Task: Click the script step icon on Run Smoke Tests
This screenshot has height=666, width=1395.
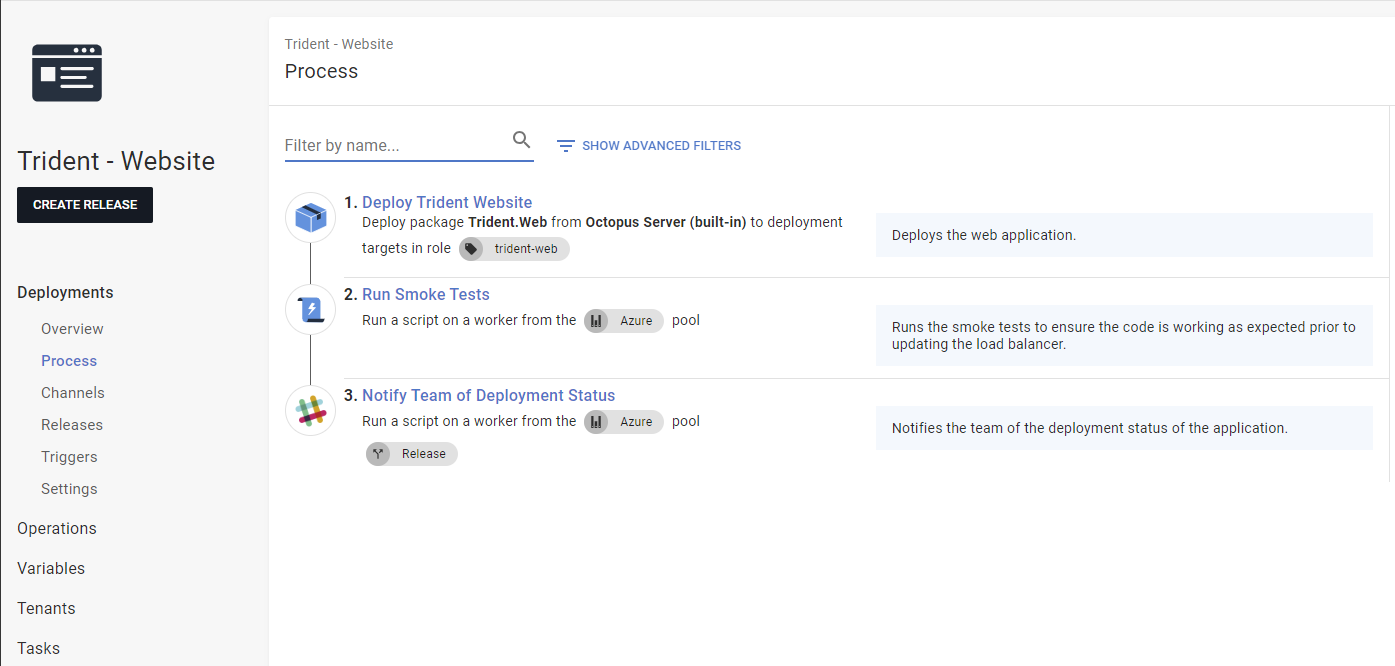Action: pos(310,309)
